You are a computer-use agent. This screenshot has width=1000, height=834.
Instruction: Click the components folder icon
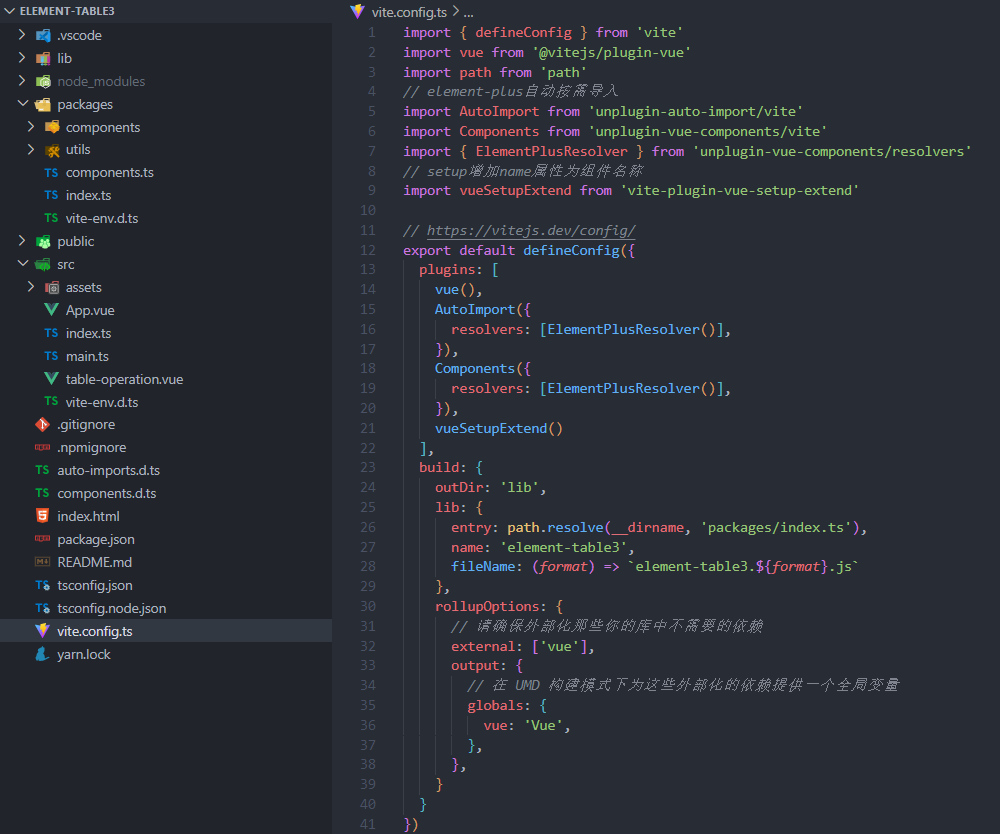click(52, 127)
